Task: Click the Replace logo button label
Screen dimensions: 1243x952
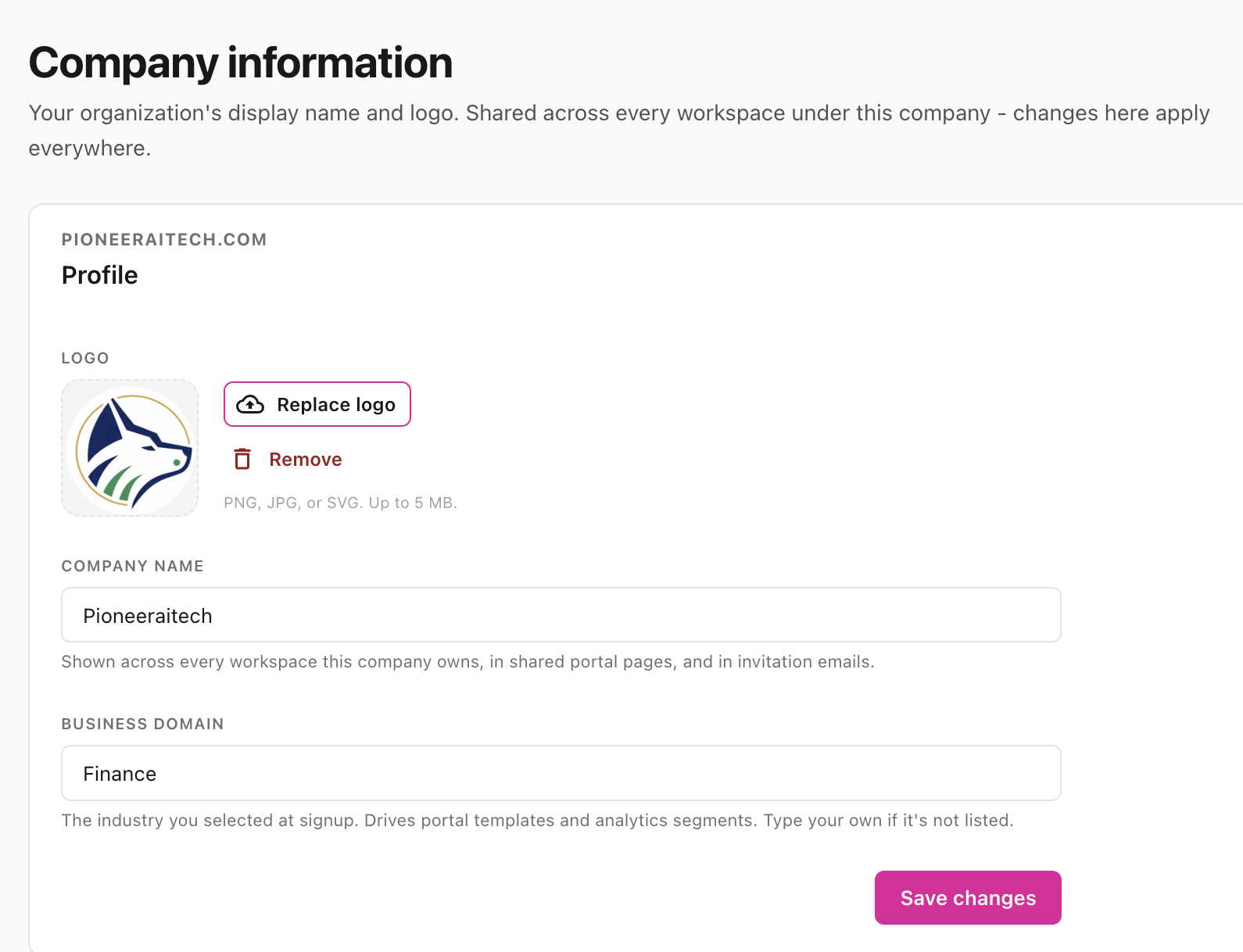Action: (336, 405)
